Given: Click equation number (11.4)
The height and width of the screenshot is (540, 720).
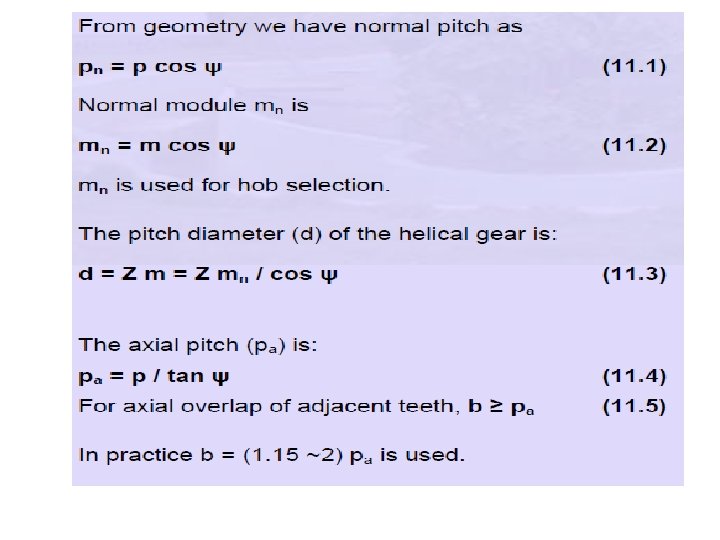Looking at the screenshot, I should pyautogui.click(x=634, y=376).
